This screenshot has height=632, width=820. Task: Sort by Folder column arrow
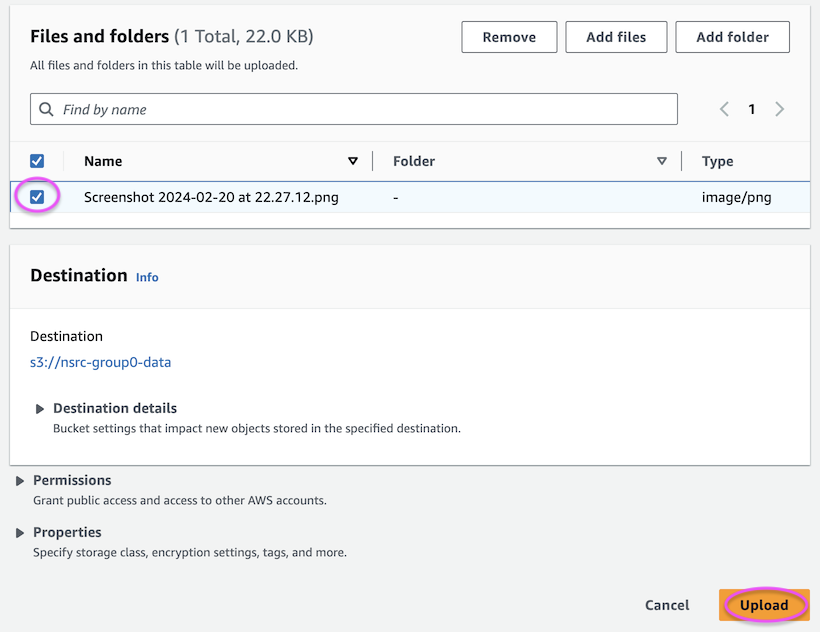point(661,161)
